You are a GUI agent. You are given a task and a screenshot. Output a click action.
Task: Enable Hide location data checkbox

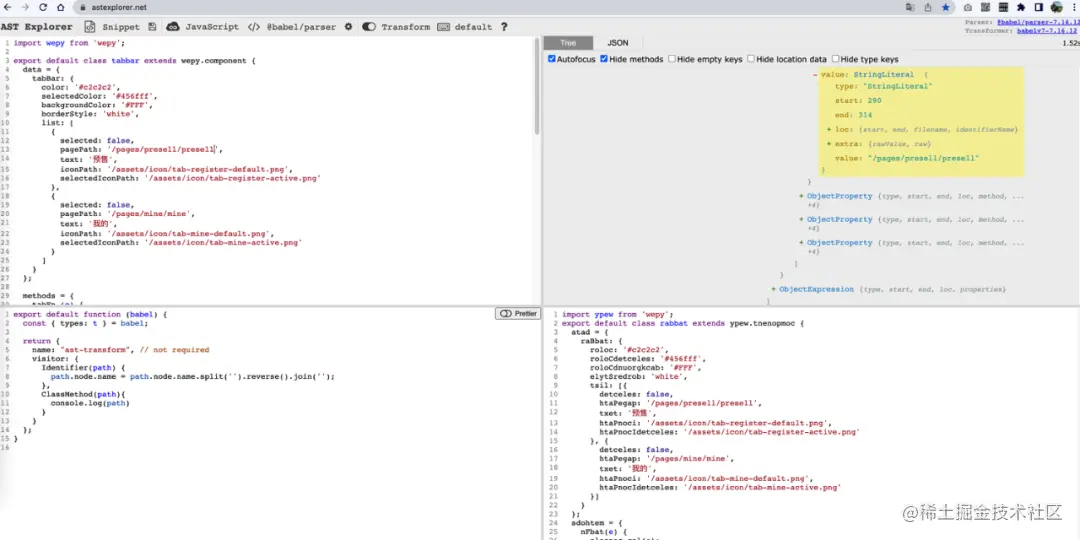pos(751,59)
